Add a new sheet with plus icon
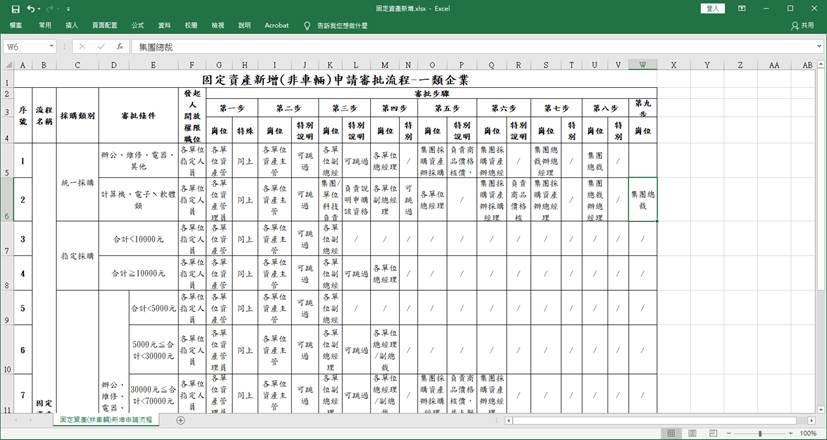The height and width of the screenshot is (440, 827). point(180,420)
